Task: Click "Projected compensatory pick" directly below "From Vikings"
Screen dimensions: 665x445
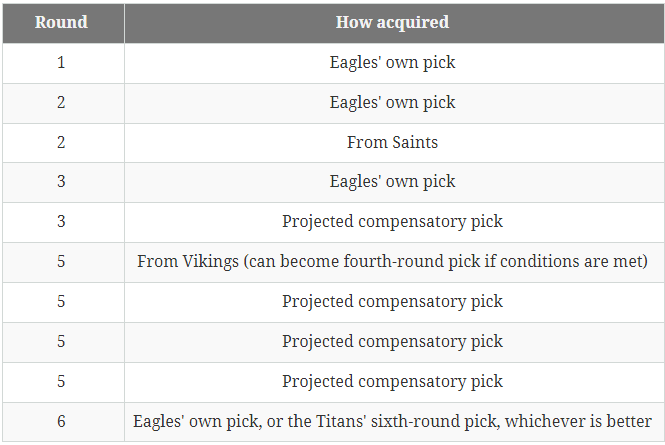Action: [x=392, y=302]
